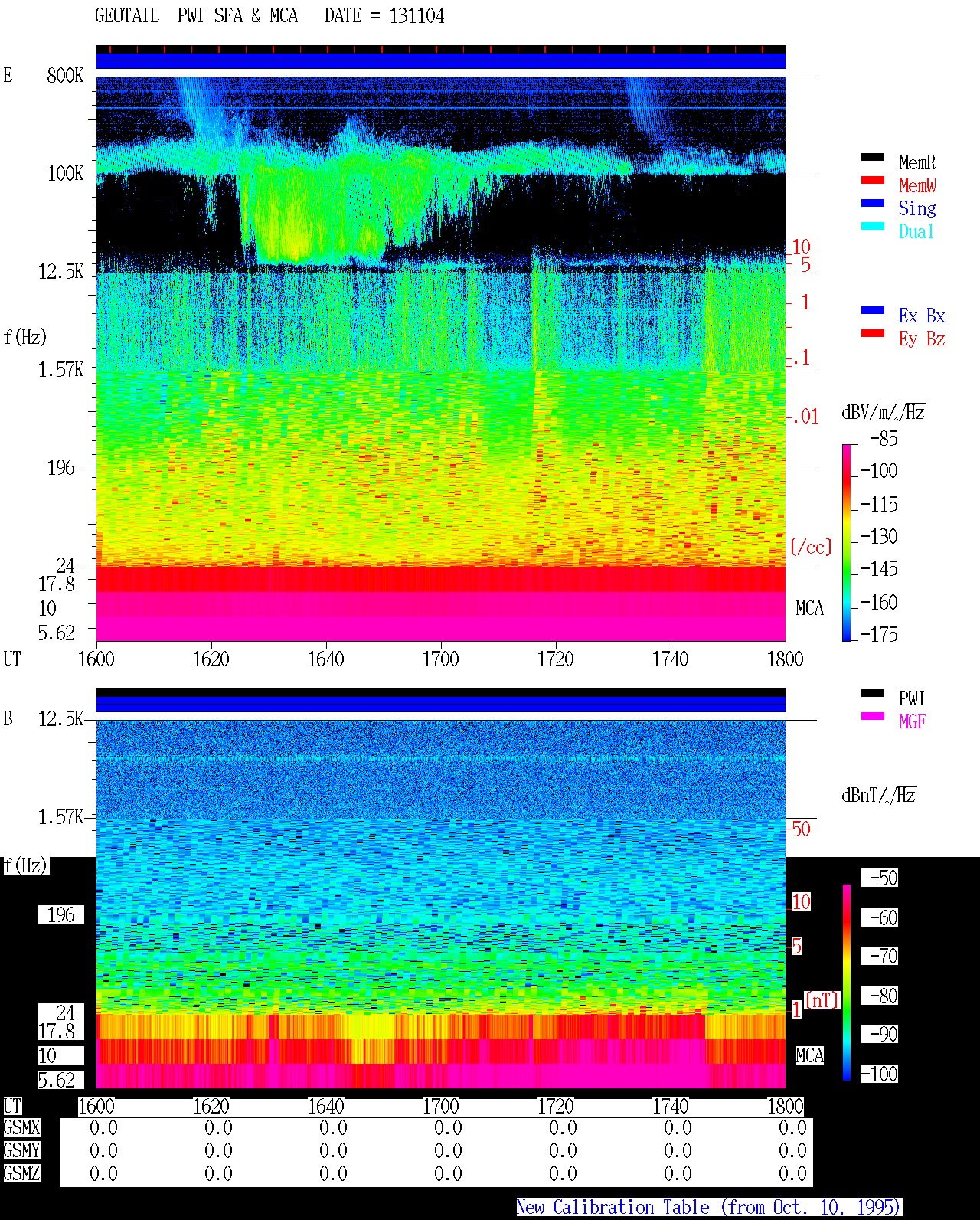Select the cyan Dual legend swatch
The image size is (980, 1220).
(x=873, y=226)
